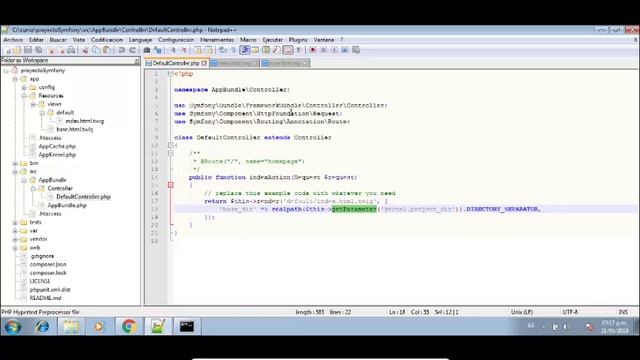Viewport: 640px width, 360px height.
Task: Open the Buscar menu
Action: click(58, 40)
